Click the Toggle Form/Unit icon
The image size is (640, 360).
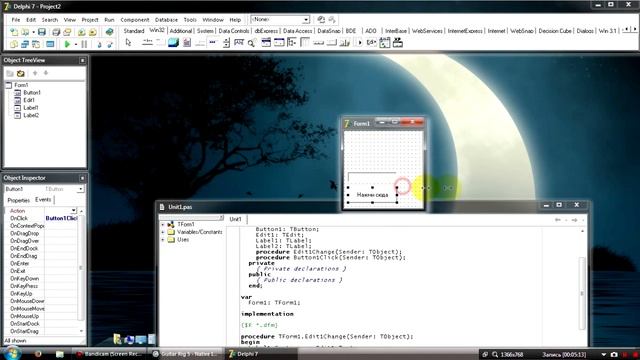coord(36,44)
